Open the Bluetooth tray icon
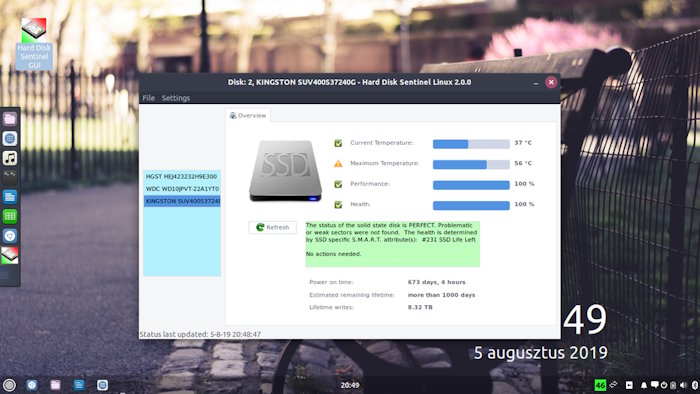 [695, 385]
